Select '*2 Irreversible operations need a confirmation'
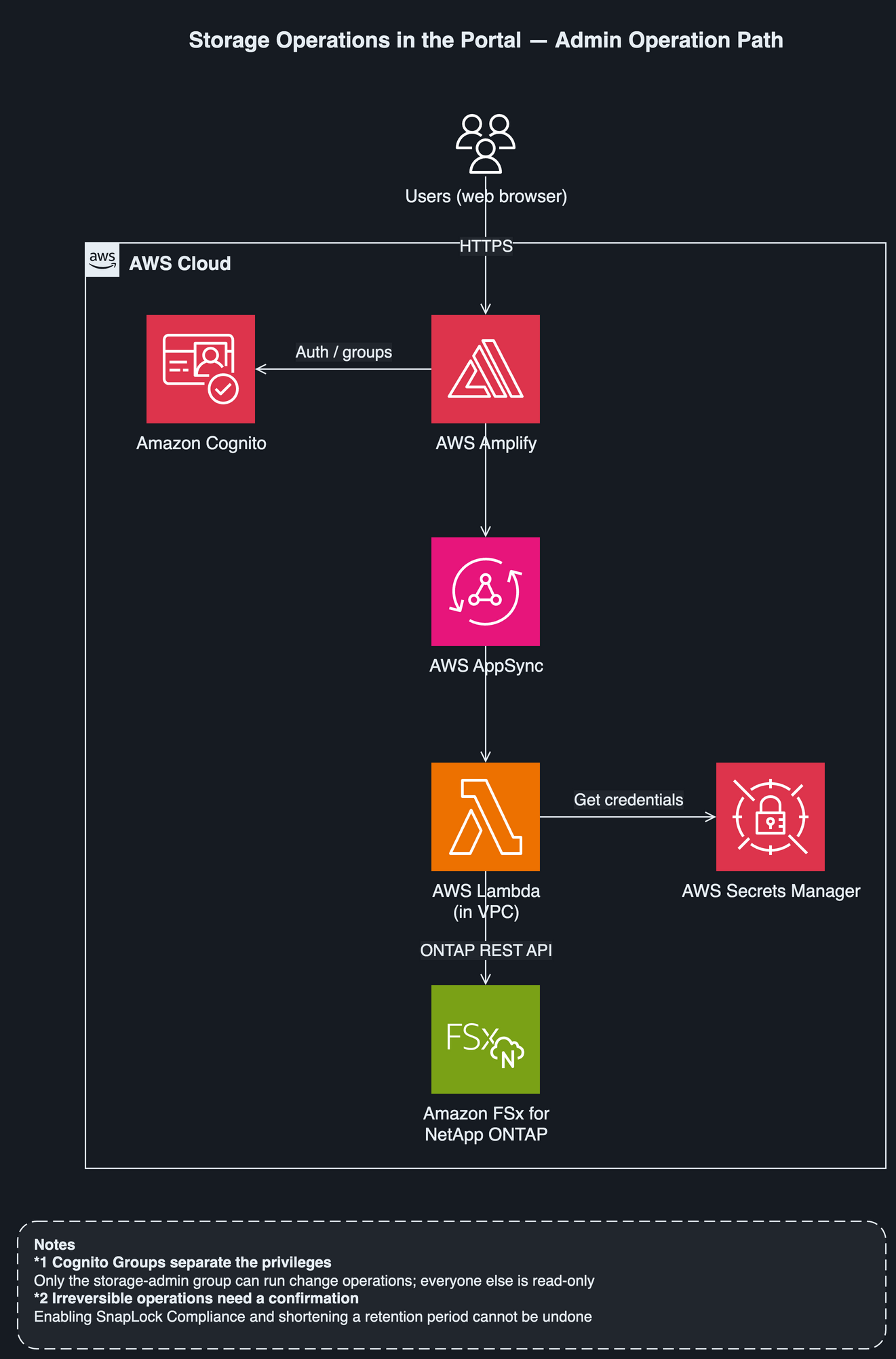896x1359 pixels. click(196, 1298)
